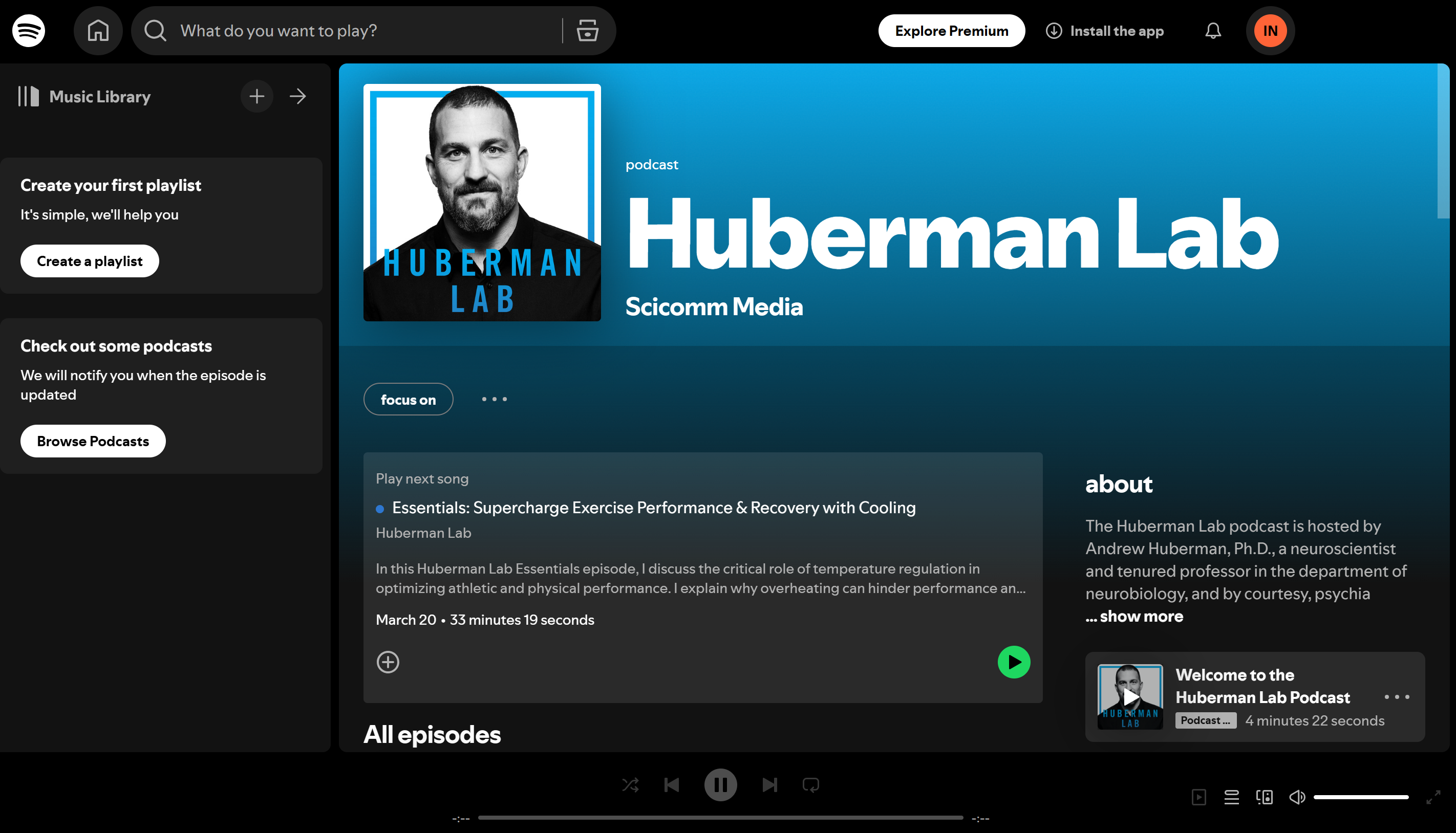Screen dimensions: 1456x833
Task: Click the Browse icon in the search bar
Action: (587, 30)
